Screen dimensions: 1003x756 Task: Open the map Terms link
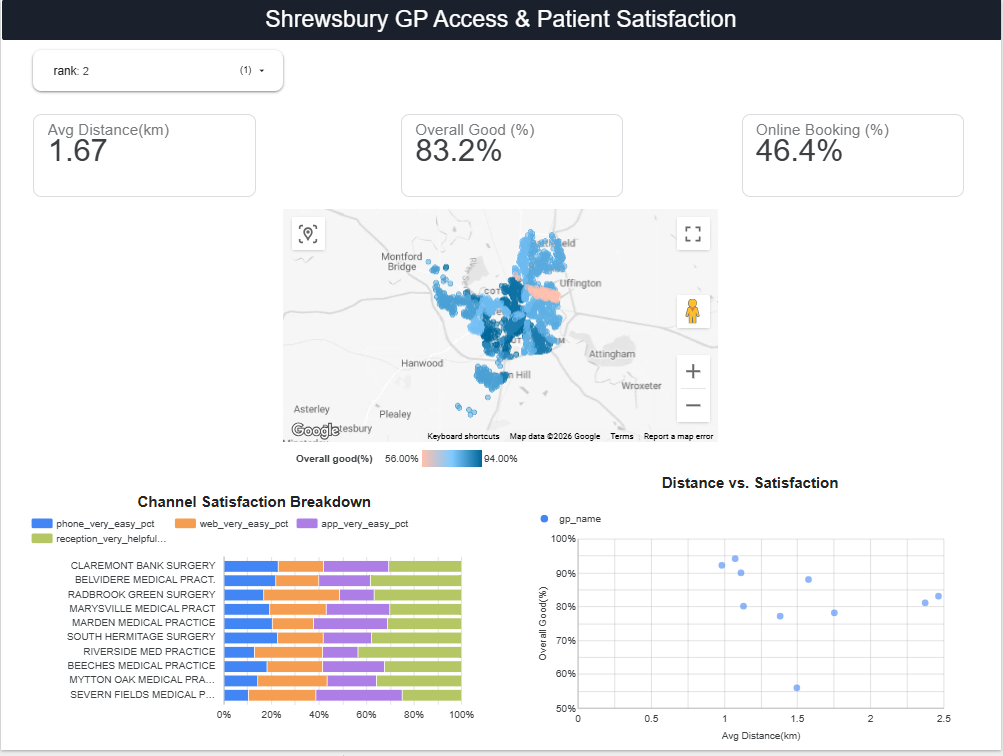click(622, 436)
